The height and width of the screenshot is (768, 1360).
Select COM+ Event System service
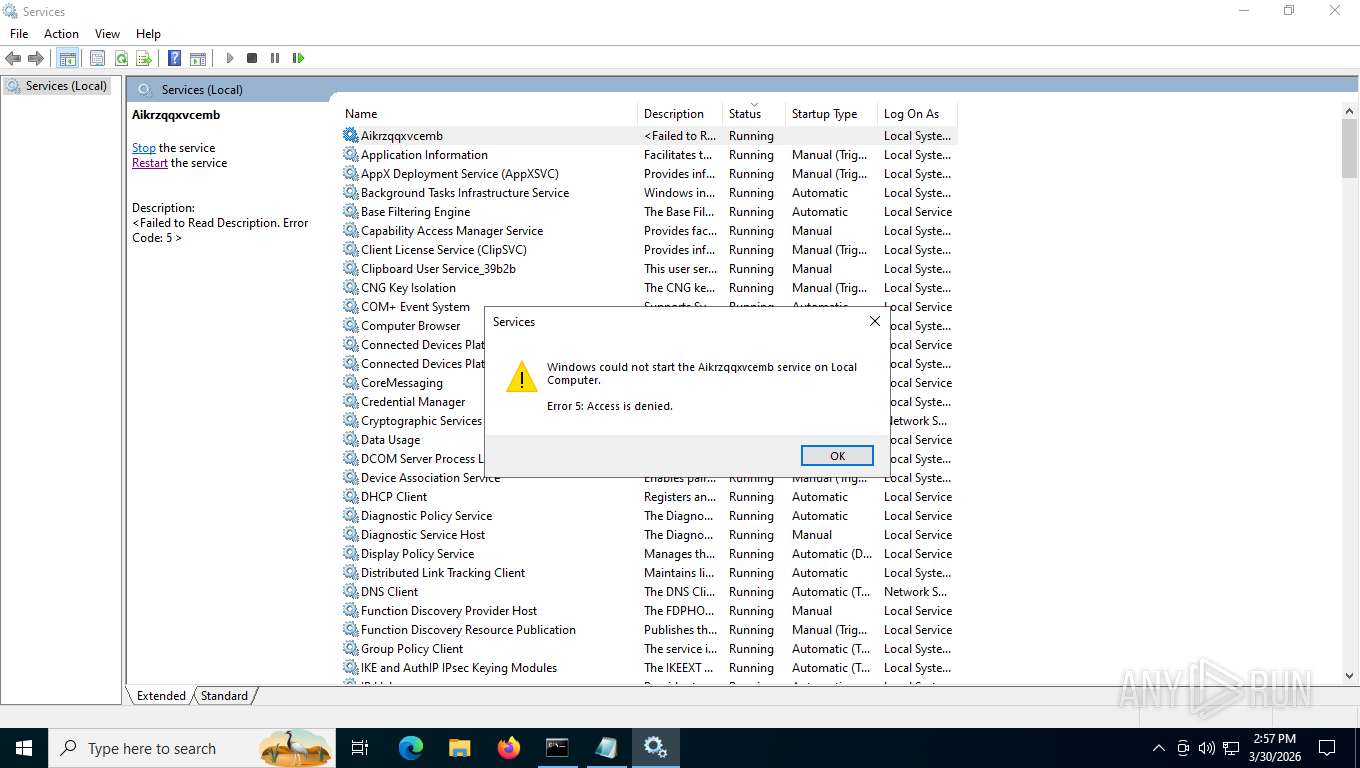click(x=415, y=307)
